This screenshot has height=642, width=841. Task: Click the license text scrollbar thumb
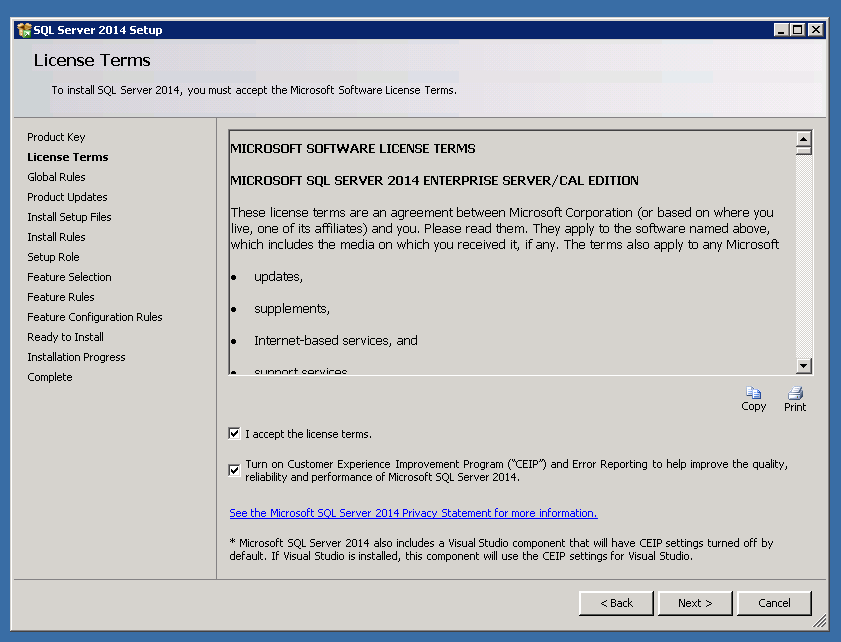click(x=803, y=150)
